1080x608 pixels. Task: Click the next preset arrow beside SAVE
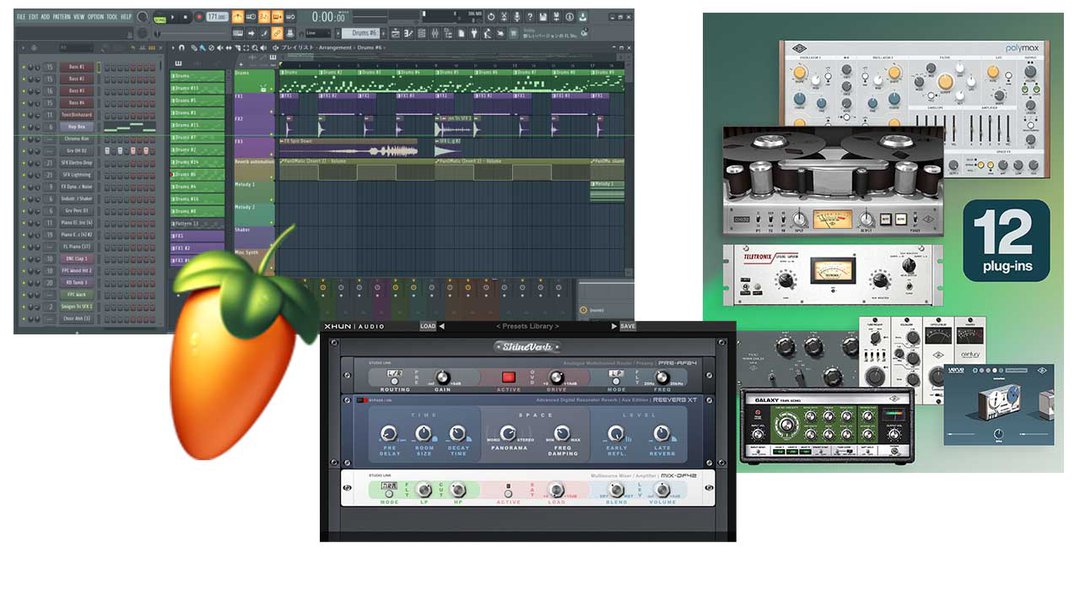pyautogui.click(x=612, y=326)
